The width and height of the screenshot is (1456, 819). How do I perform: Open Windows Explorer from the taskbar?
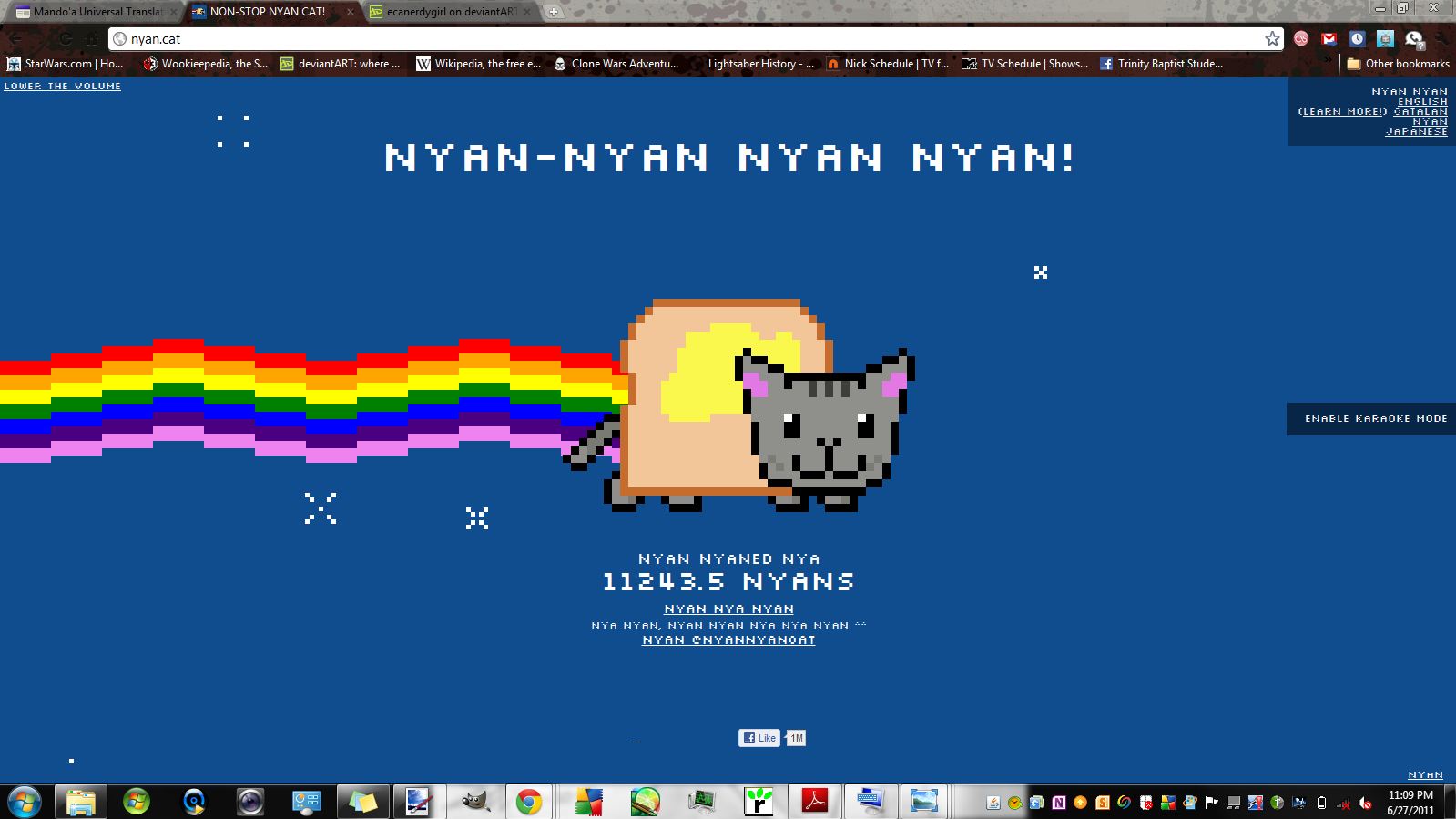point(80,802)
